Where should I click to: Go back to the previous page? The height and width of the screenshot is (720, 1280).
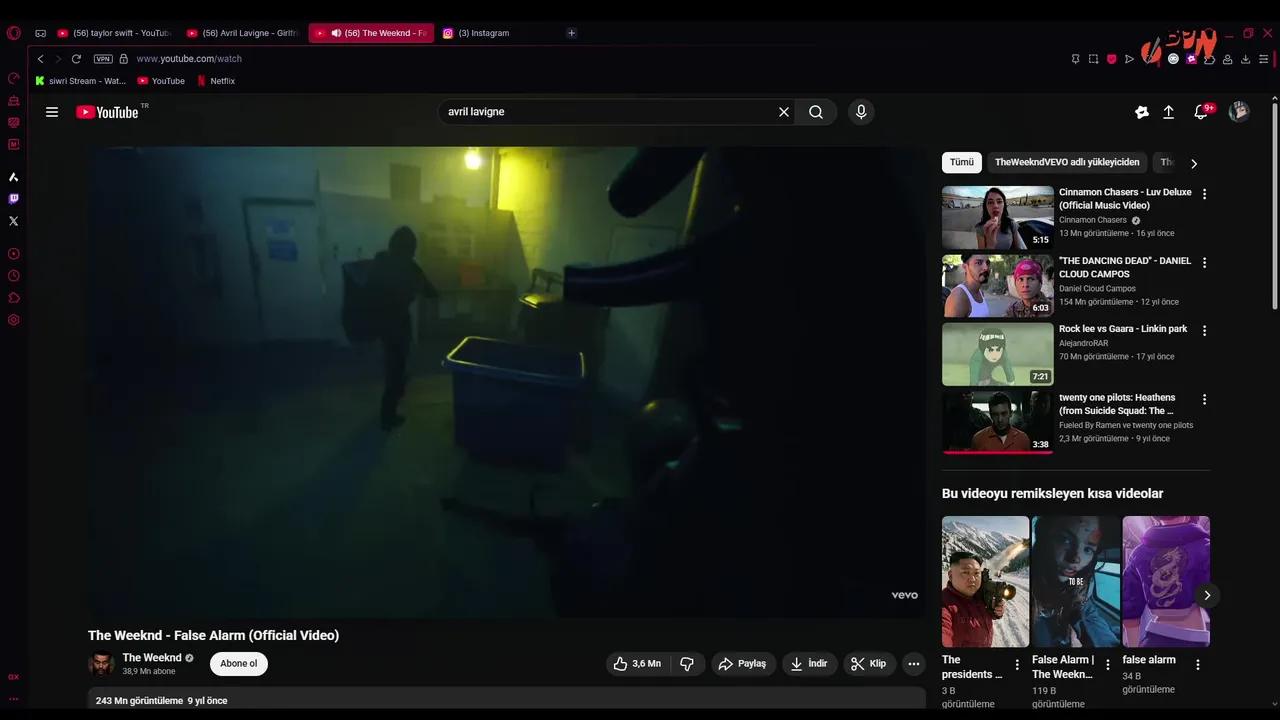[x=41, y=59]
